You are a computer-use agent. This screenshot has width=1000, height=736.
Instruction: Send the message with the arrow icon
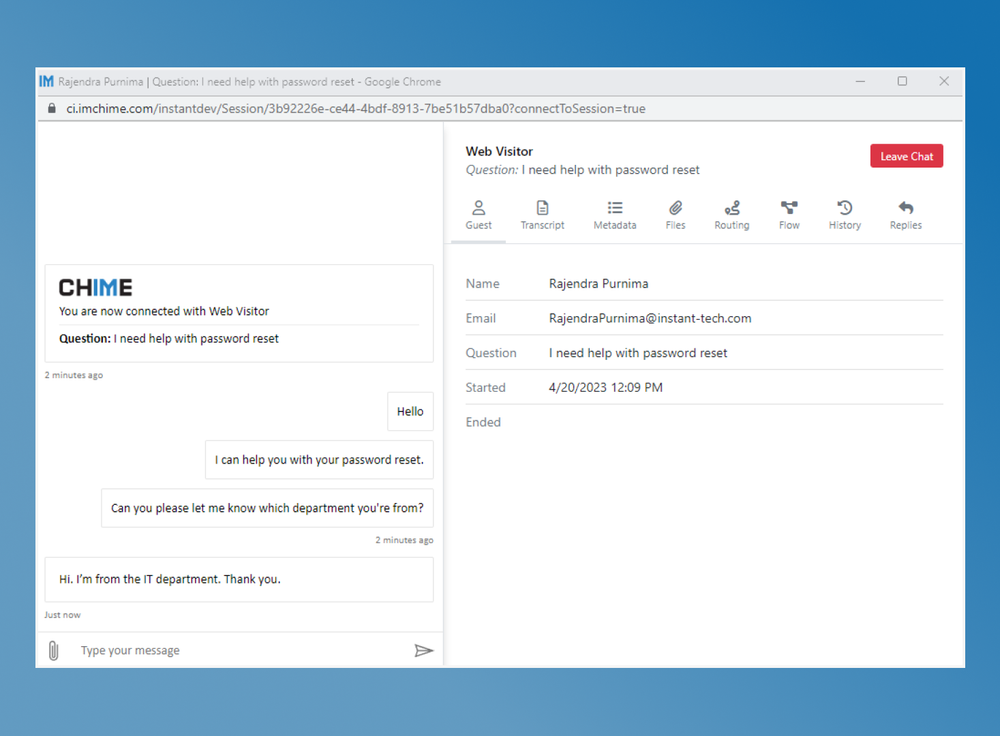(x=424, y=649)
